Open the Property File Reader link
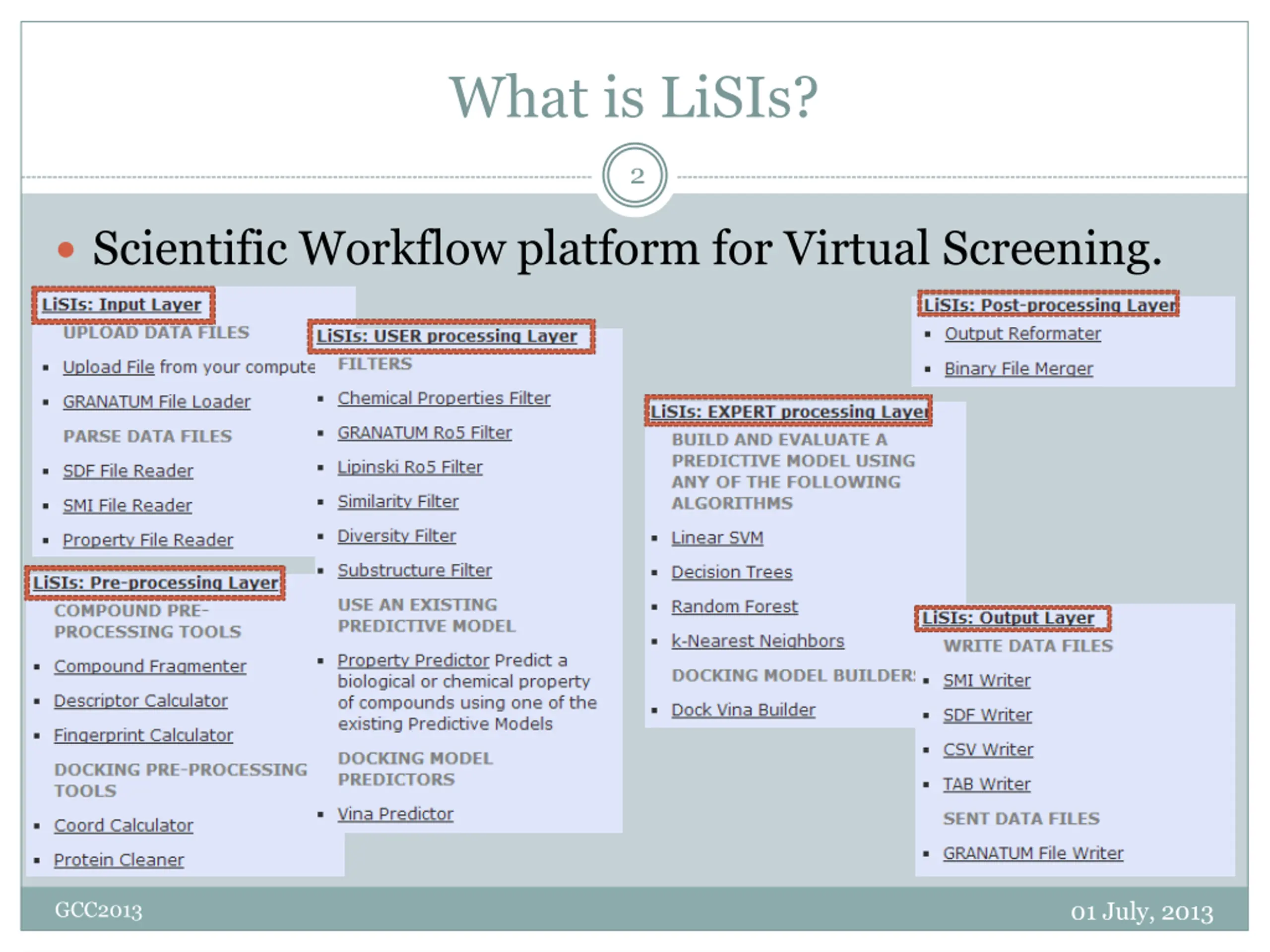Image resolution: width=1270 pixels, height=952 pixels. [x=148, y=540]
